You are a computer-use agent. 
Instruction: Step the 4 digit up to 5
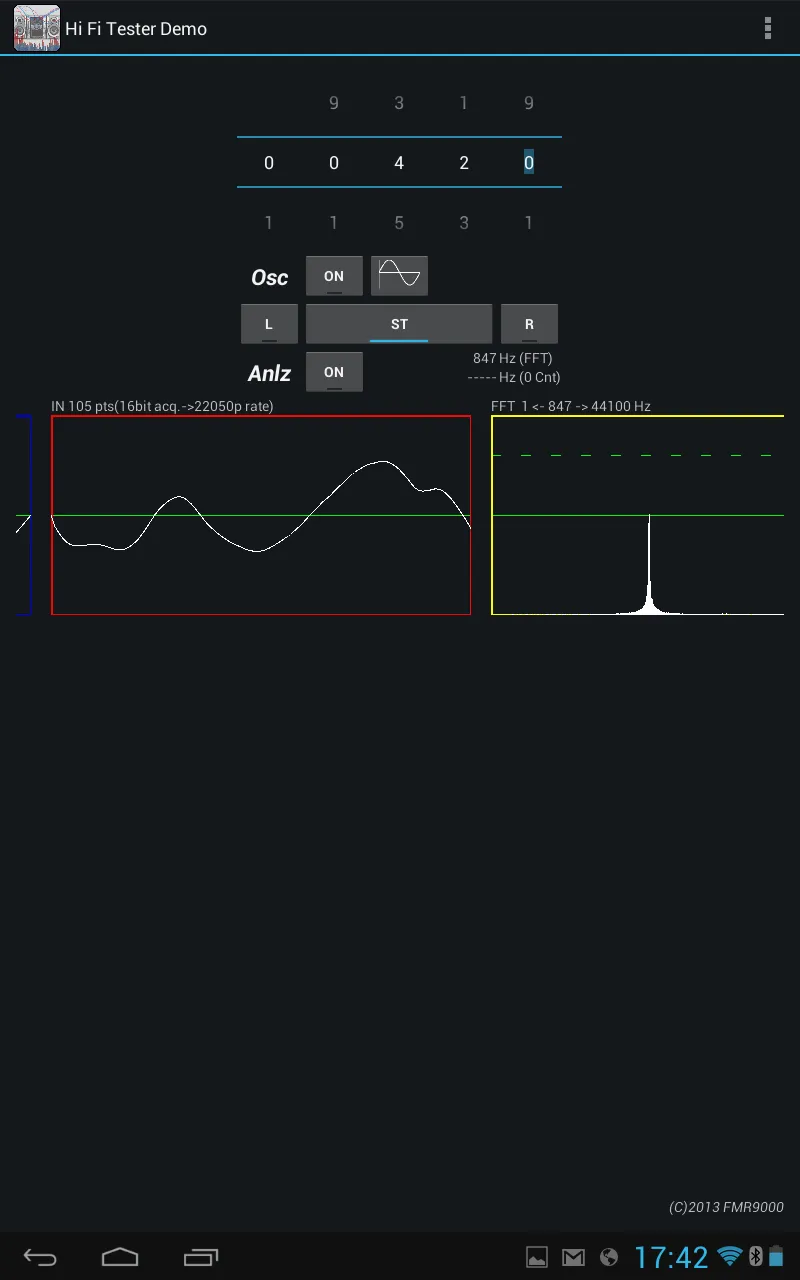point(399,222)
